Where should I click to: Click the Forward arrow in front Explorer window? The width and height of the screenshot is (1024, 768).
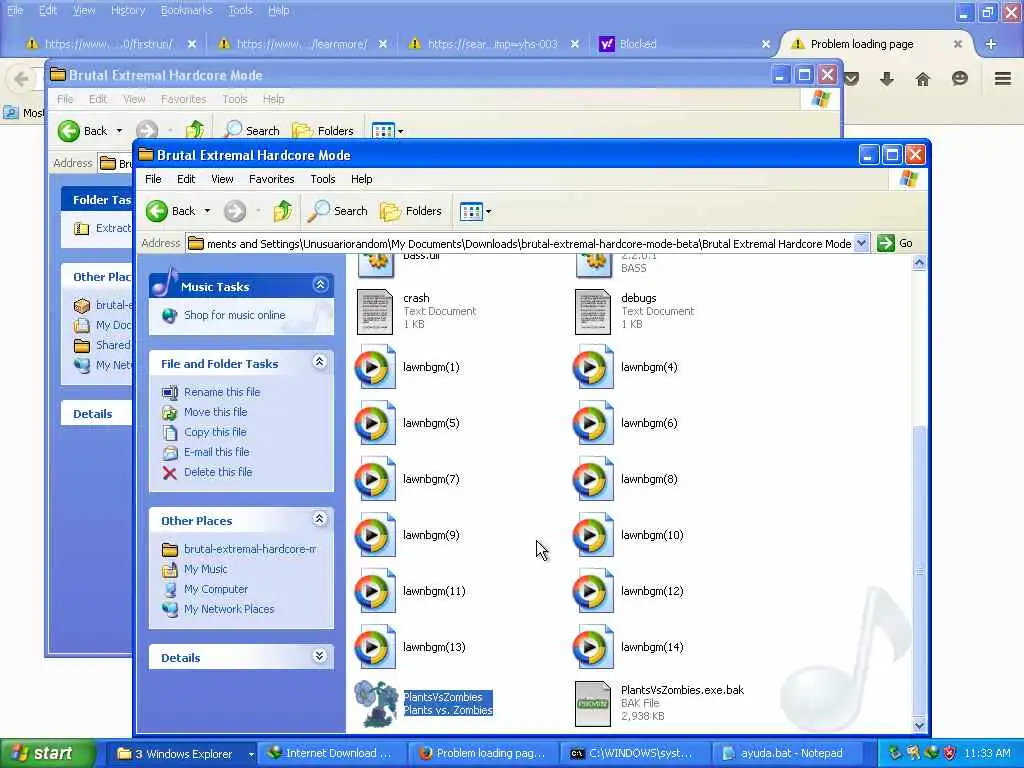(x=235, y=211)
